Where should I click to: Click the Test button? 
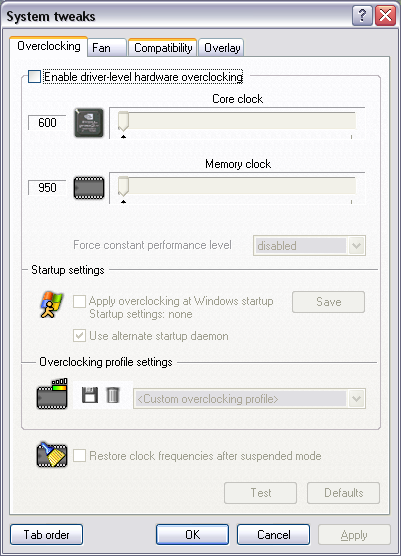coord(261,493)
